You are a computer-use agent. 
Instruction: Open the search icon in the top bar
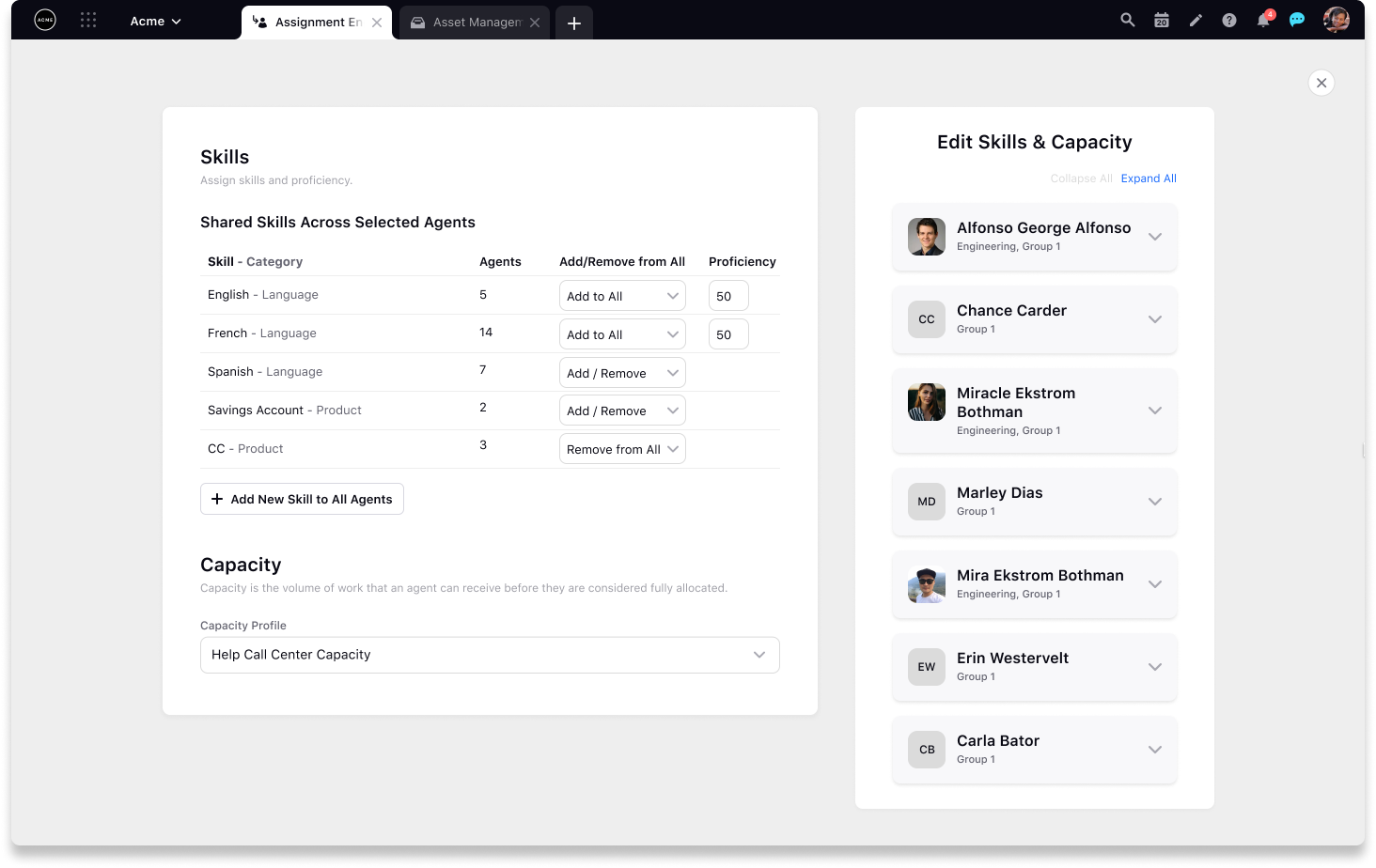[x=1127, y=19]
